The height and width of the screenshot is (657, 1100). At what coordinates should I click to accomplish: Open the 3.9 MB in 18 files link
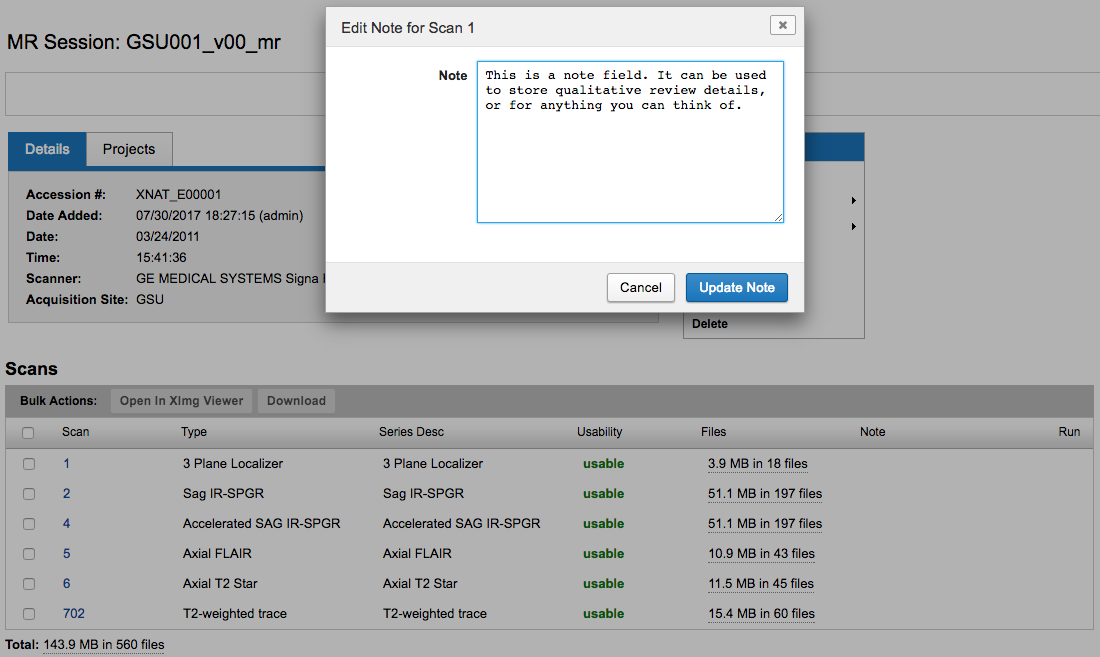[757, 464]
